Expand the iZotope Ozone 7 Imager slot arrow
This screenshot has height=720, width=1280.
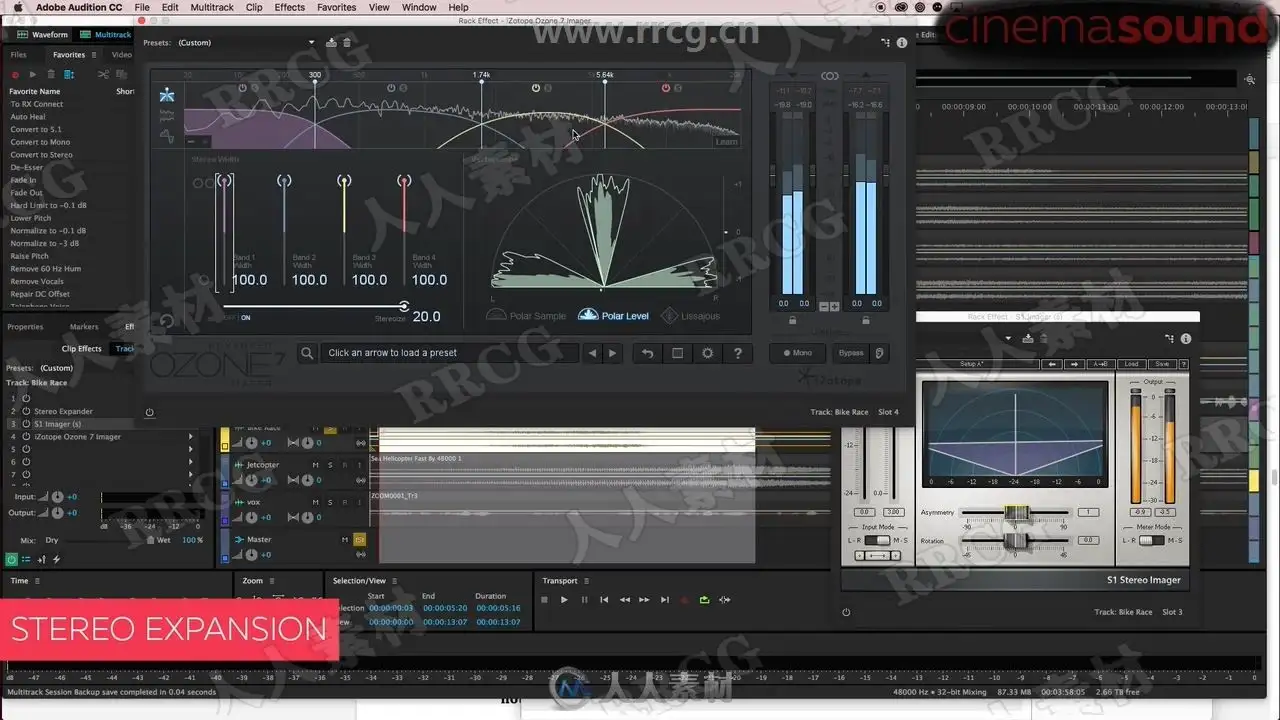tap(190, 437)
